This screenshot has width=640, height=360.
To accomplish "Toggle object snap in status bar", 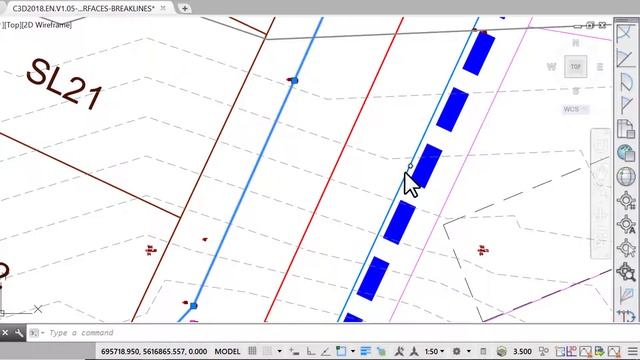I will click(341, 351).
